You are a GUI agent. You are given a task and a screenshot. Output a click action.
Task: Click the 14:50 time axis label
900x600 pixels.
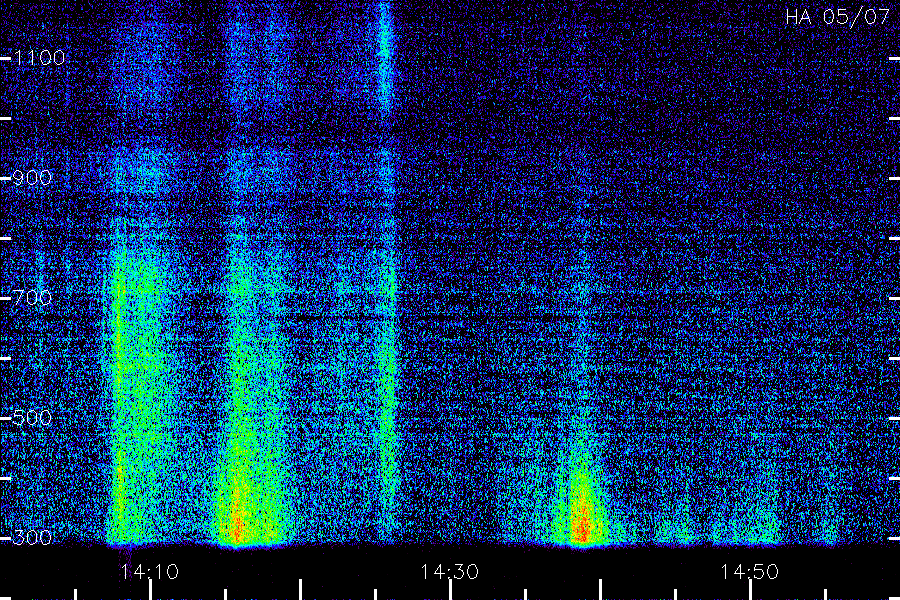click(x=750, y=572)
